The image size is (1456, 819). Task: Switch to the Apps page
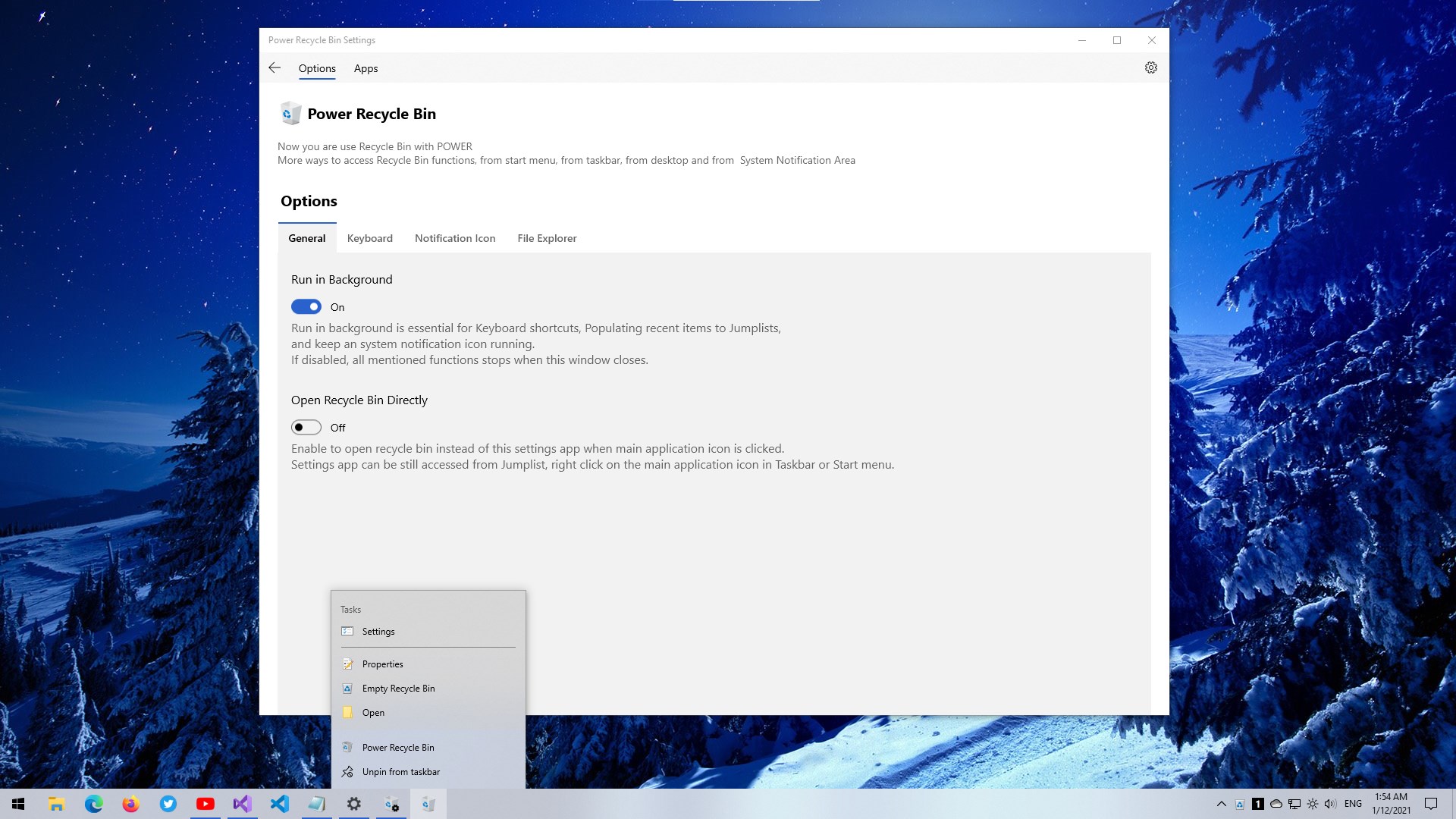click(x=366, y=68)
